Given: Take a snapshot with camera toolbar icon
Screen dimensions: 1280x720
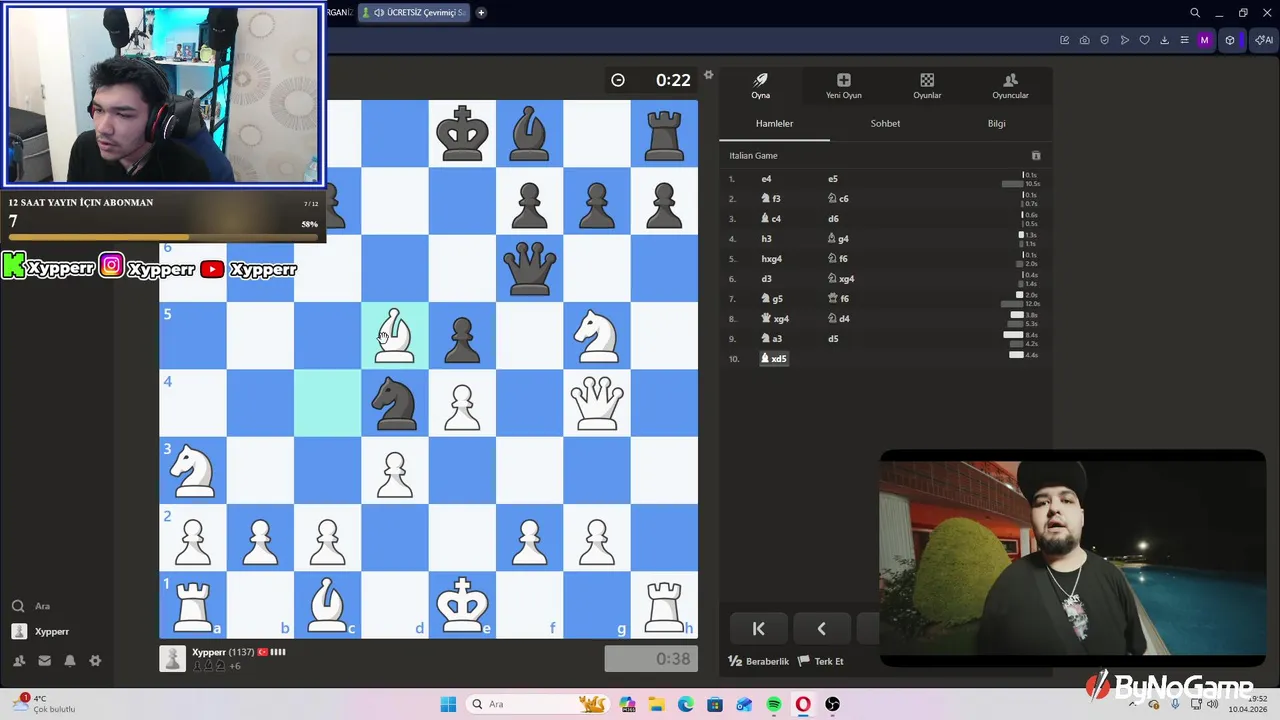Looking at the screenshot, I should point(1084,40).
